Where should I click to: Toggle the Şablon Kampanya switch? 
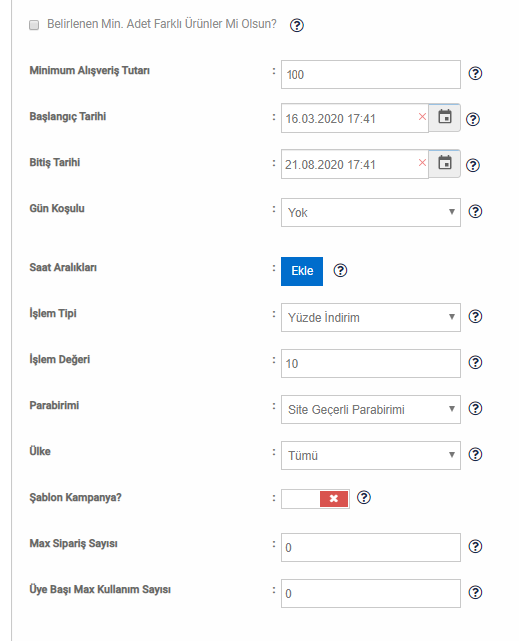(315, 498)
